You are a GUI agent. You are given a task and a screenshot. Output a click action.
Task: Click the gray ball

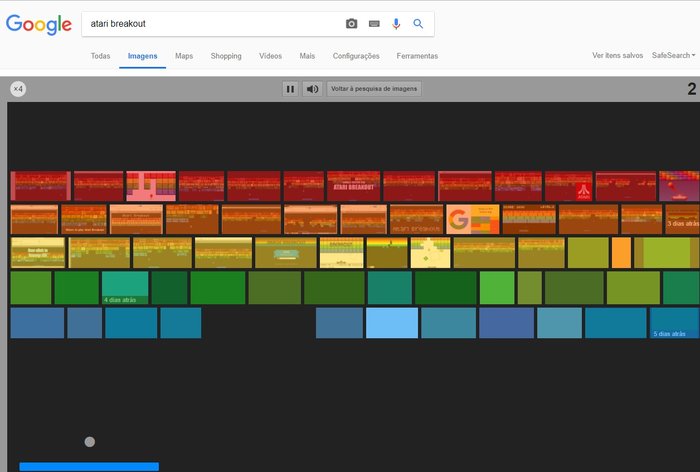click(90, 442)
